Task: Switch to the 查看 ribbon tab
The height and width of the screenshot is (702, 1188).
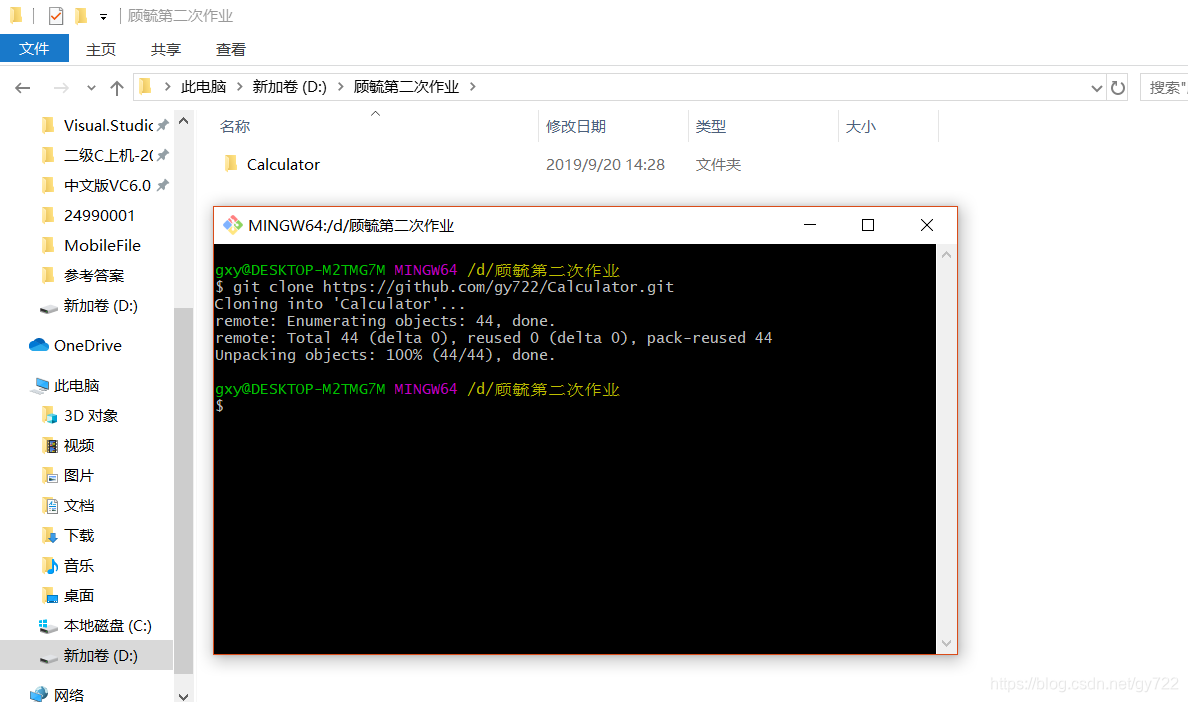Action: (x=230, y=49)
